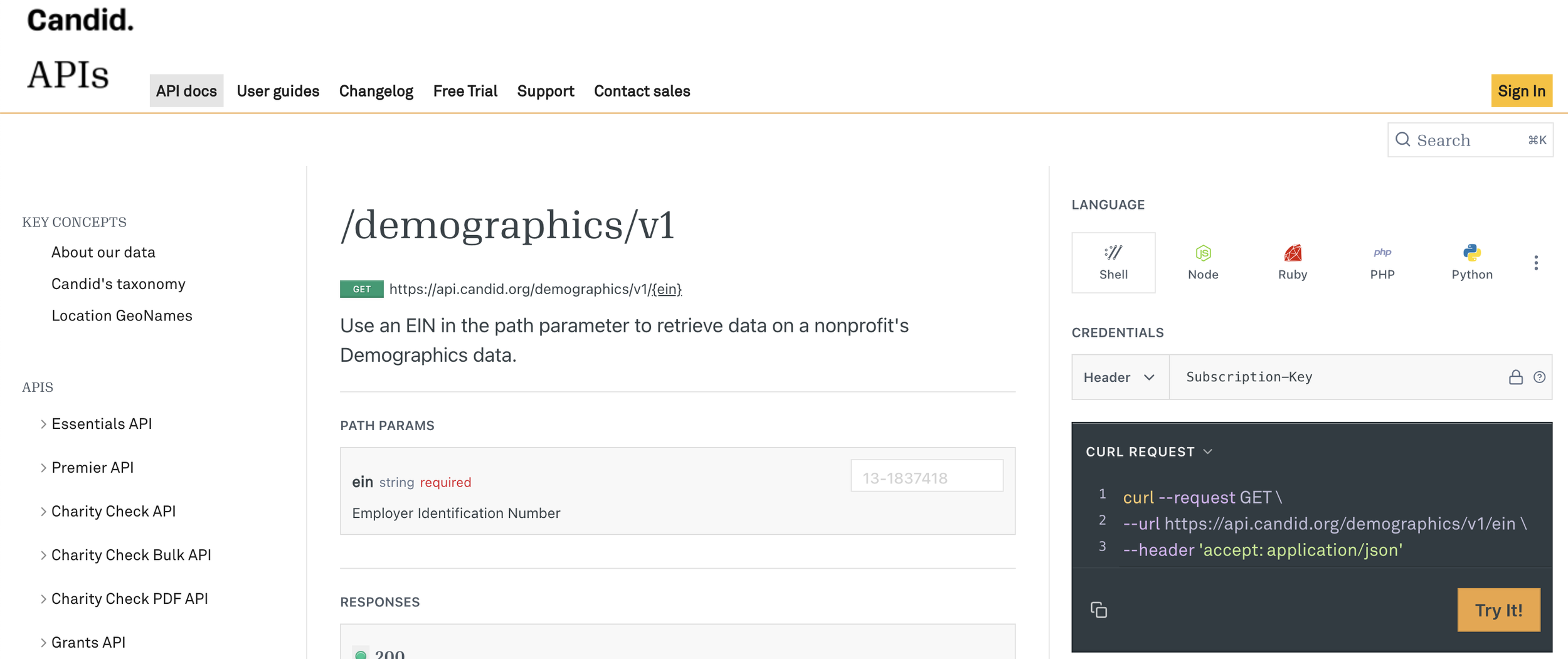
Task: Click the /demographics/v1 page title
Action: (507, 224)
